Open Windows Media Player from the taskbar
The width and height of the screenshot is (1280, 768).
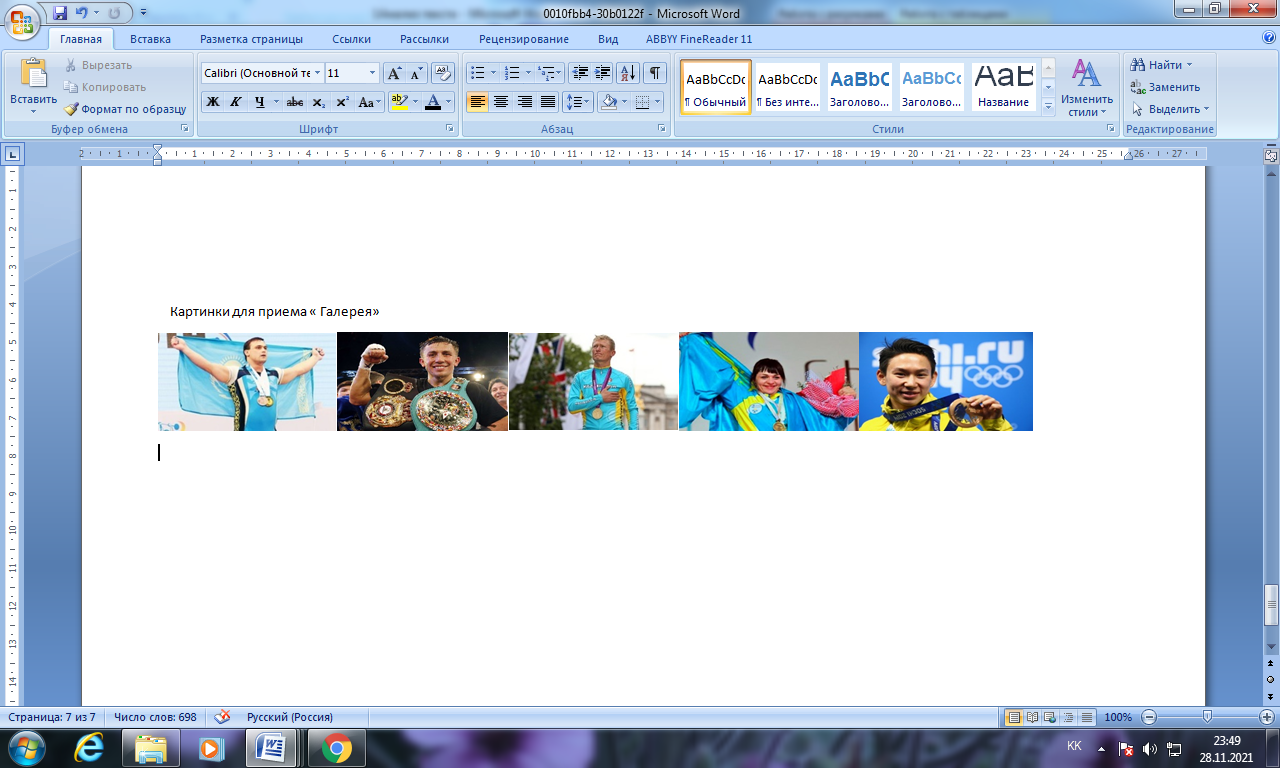pyautogui.click(x=210, y=748)
